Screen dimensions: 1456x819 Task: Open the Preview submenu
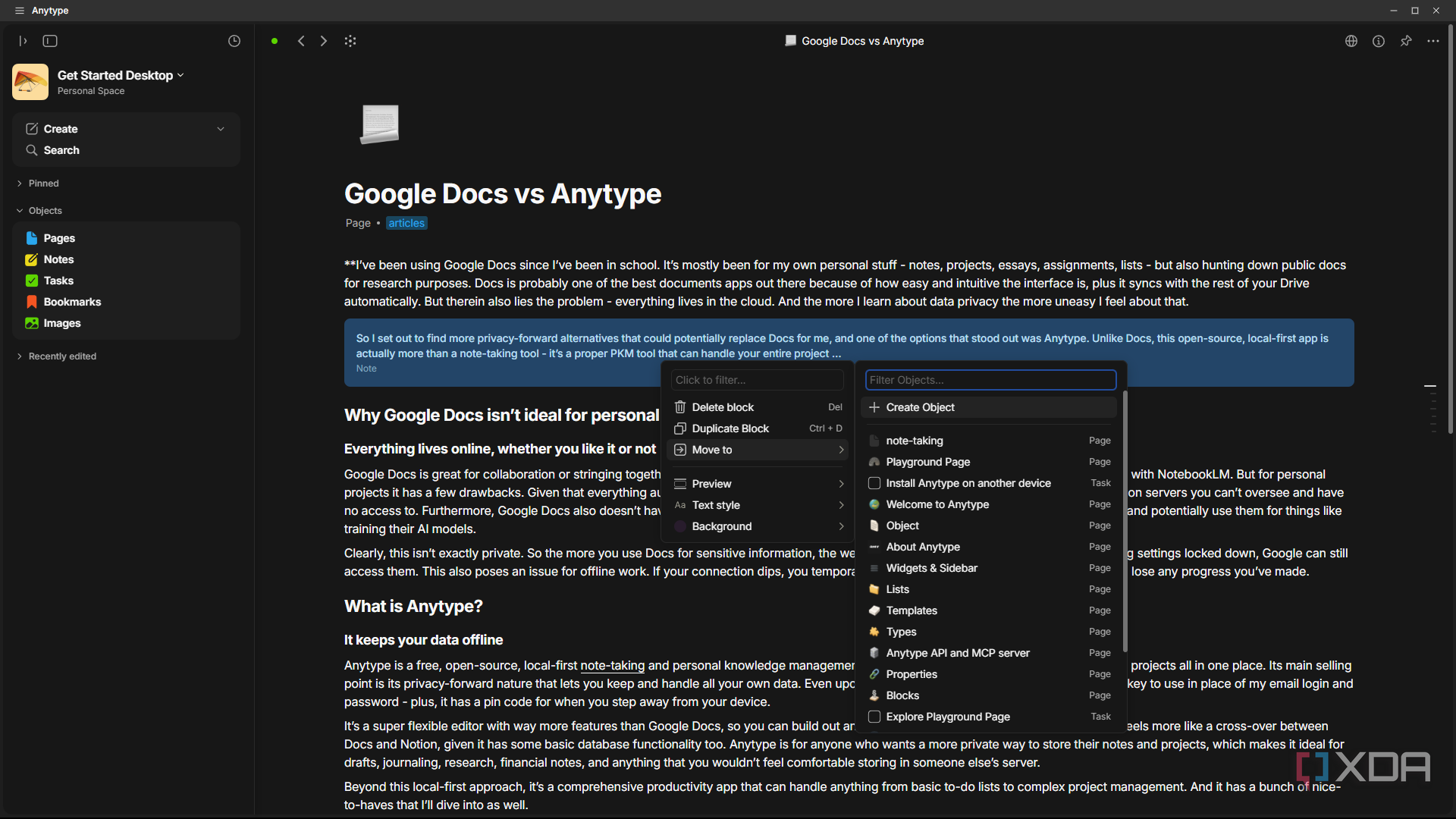[758, 484]
